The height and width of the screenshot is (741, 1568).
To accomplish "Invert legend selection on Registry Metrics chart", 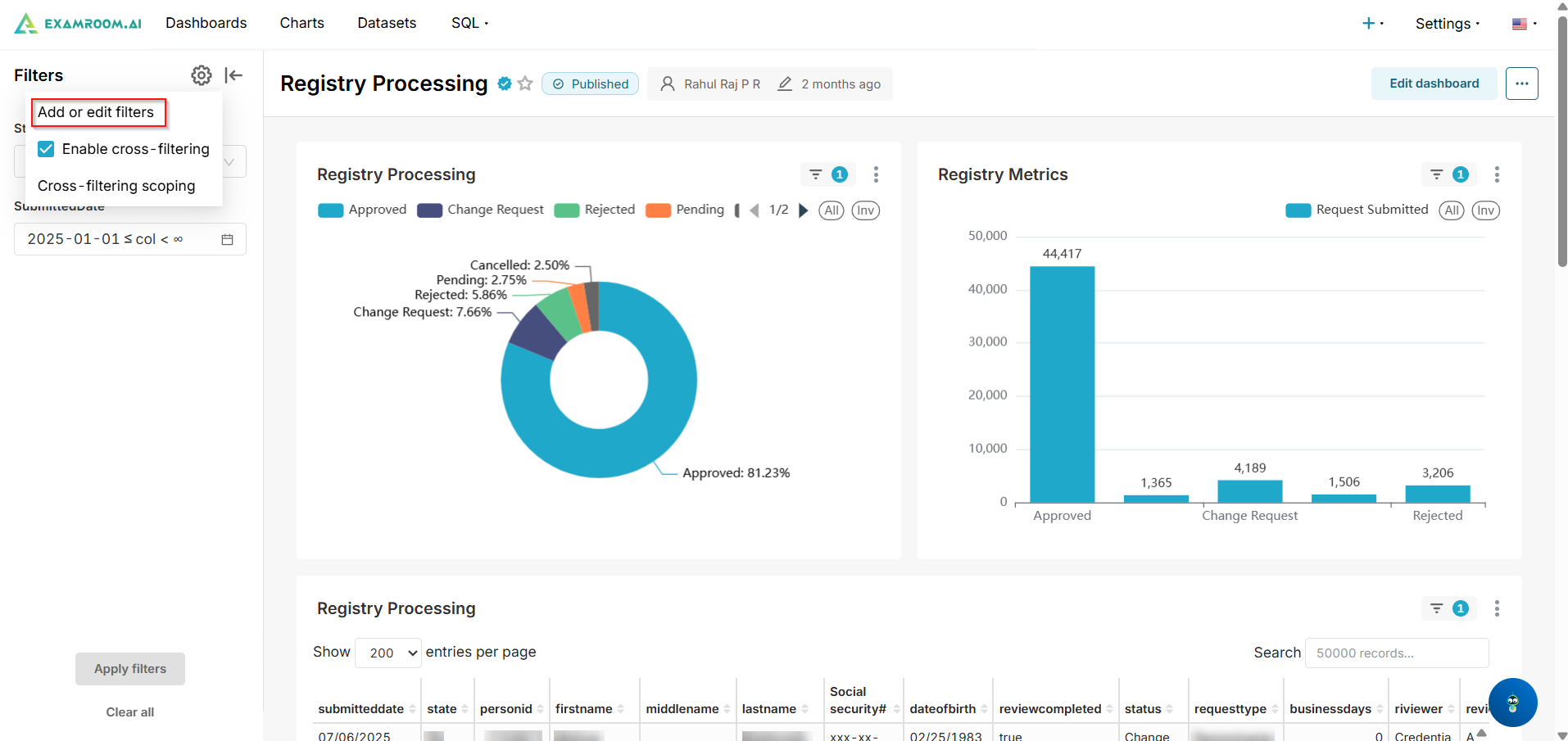I will pyautogui.click(x=1485, y=210).
